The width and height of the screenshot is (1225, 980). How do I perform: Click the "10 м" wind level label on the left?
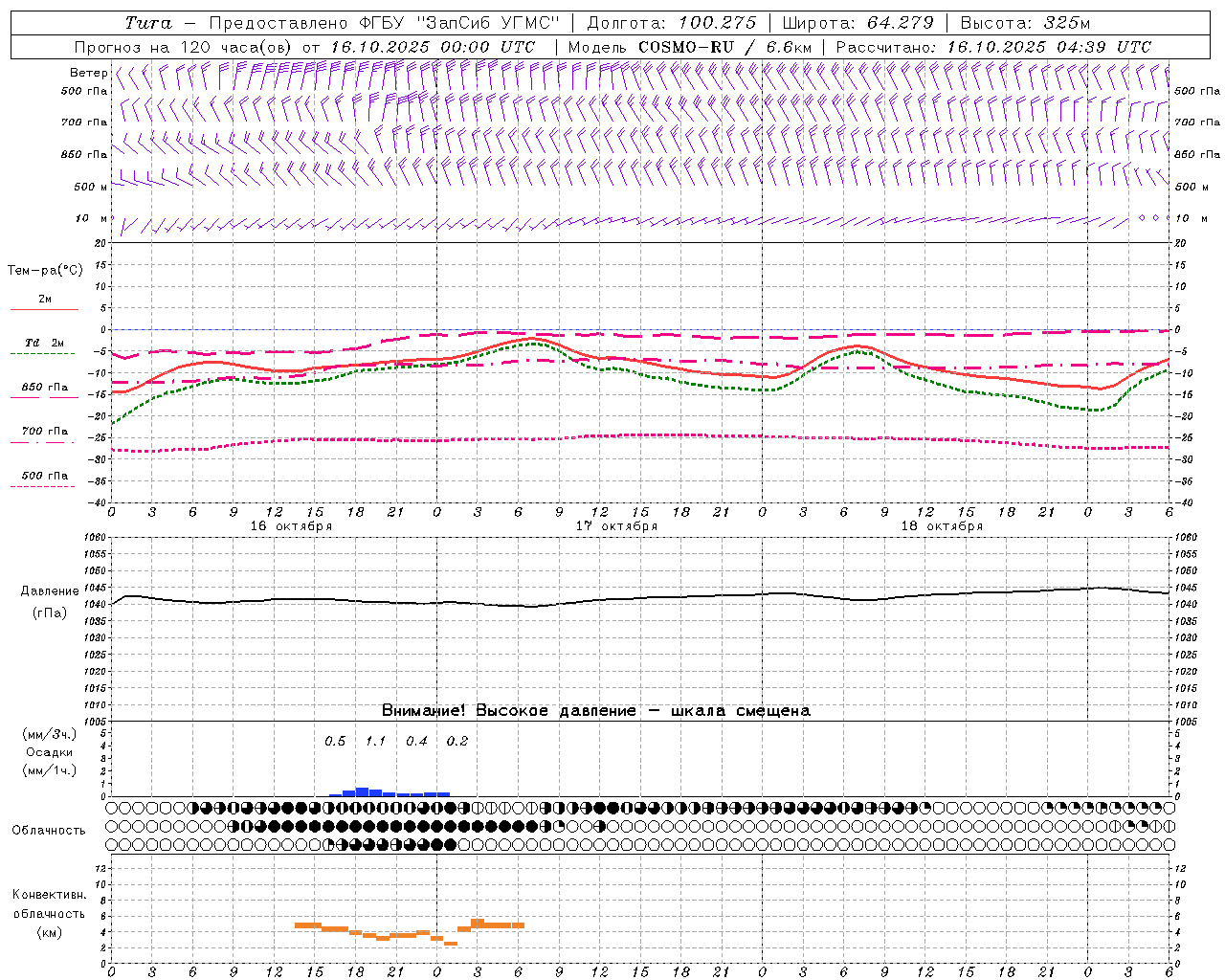tap(91, 218)
